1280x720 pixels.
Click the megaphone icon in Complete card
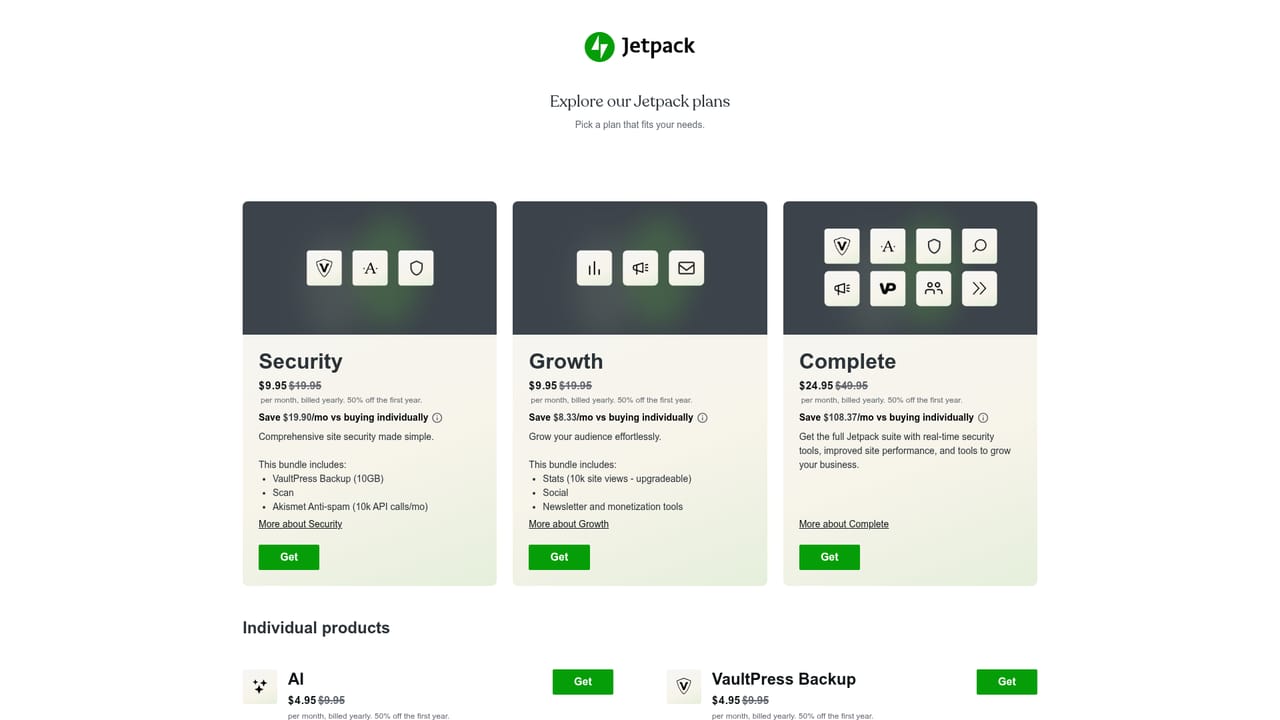point(842,289)
